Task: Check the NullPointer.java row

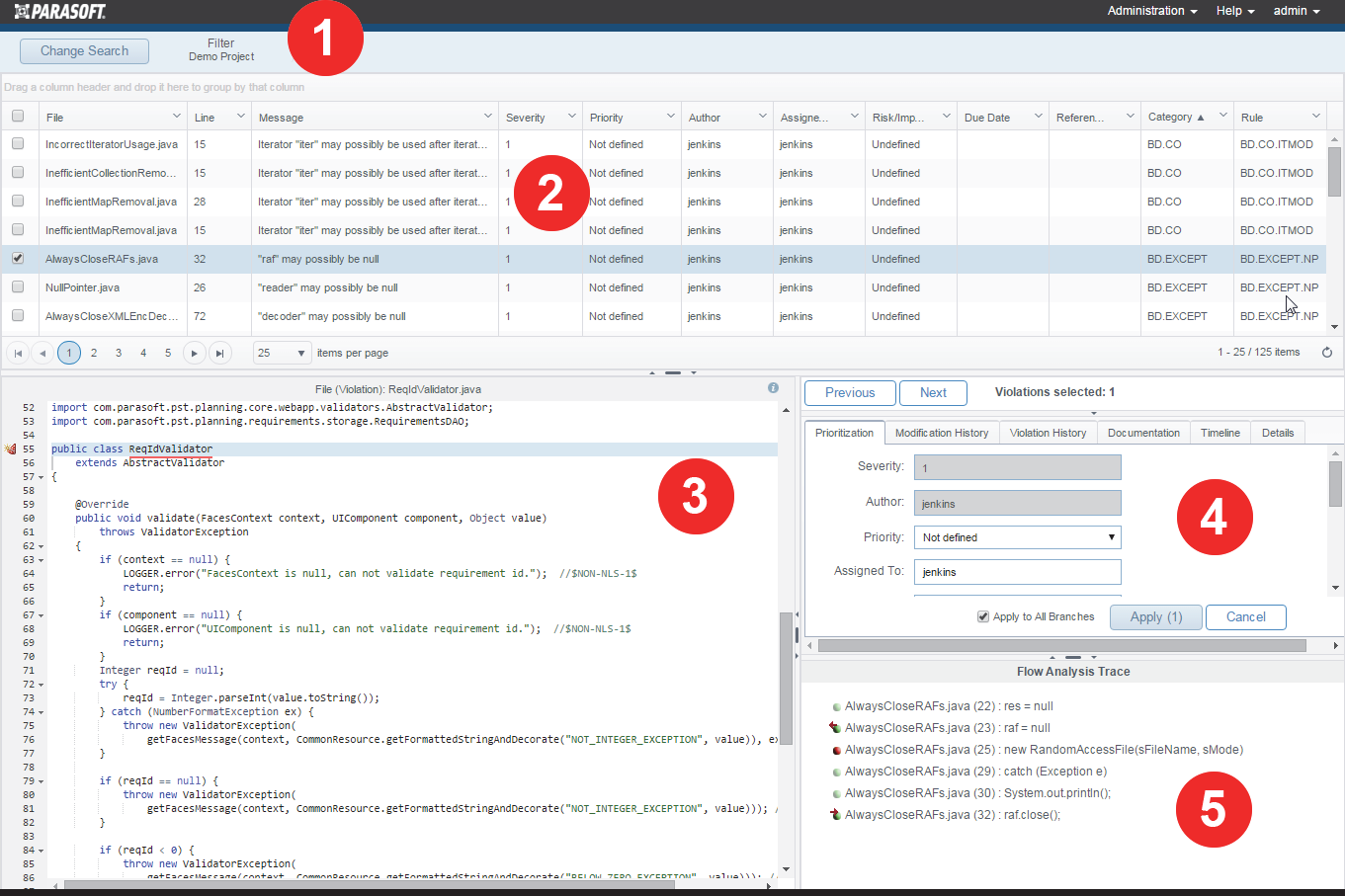Action: click(x=18, y=286)
